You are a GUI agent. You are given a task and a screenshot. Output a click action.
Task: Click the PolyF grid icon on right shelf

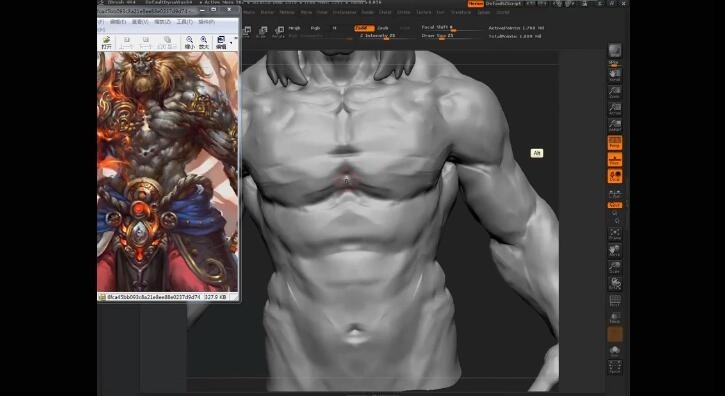[614, 301]
